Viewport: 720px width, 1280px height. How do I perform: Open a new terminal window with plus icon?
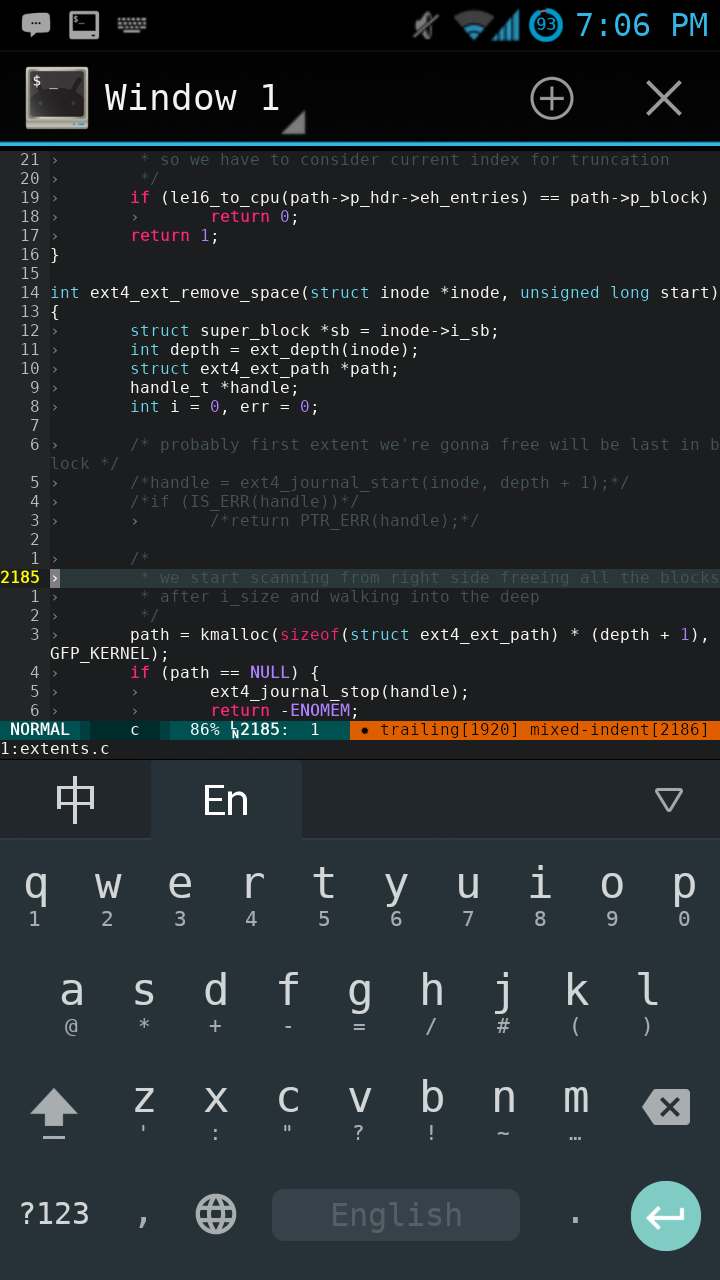coord(551,98)
